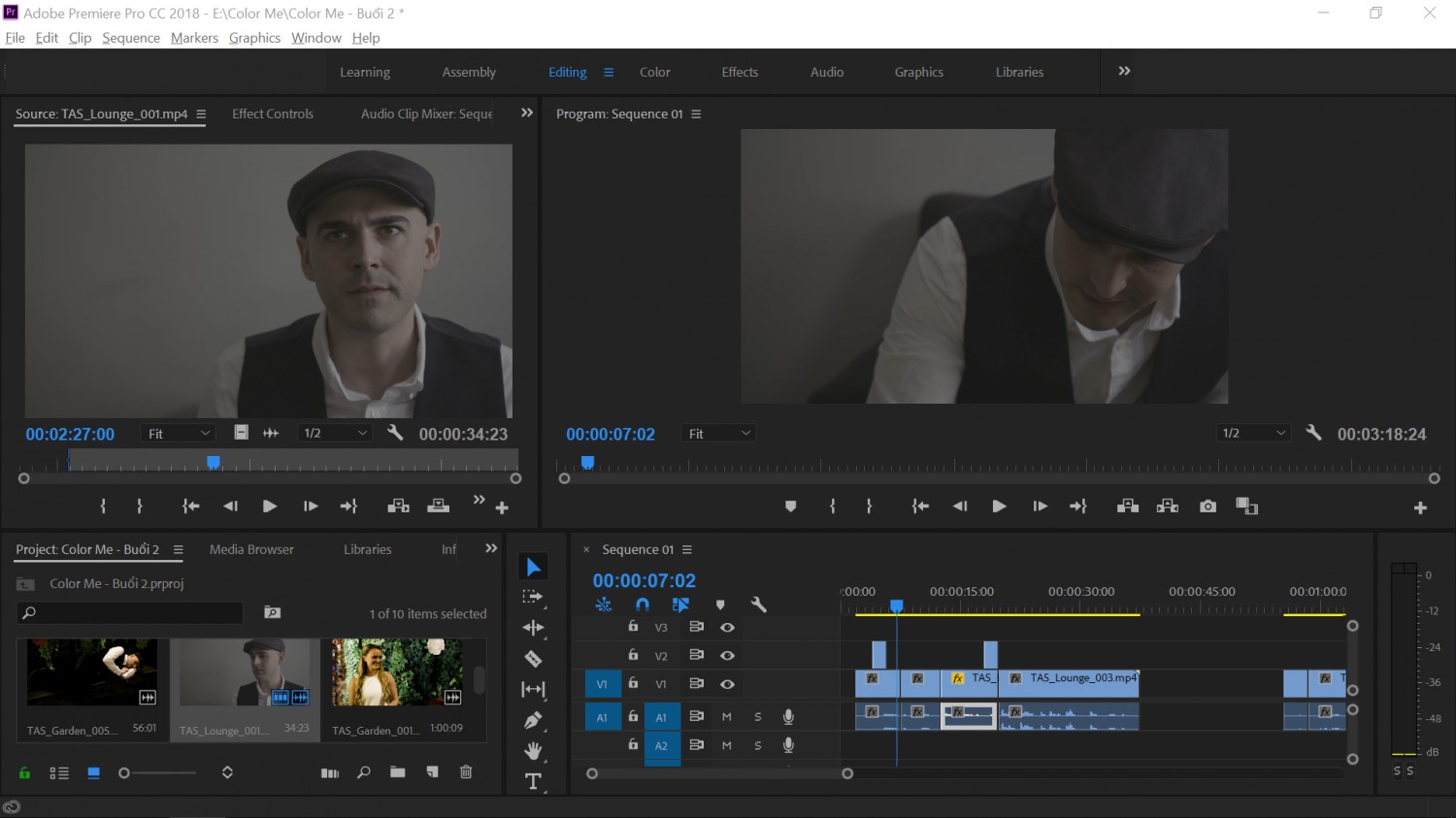Viewport: 1456px width, 818px height.
Task: Open Source monitor 1/2 playback resolution dropdown
Action: point(335,433)
